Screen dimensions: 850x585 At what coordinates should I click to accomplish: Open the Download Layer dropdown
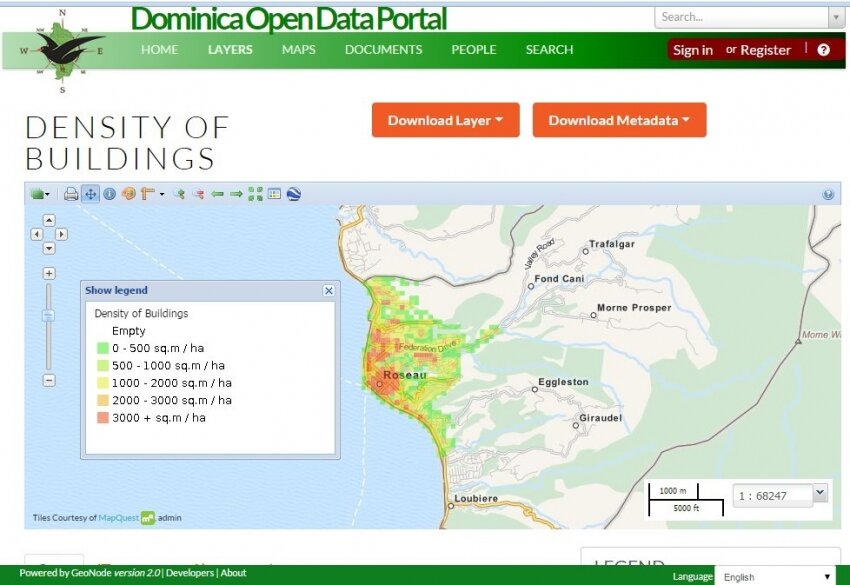pos(445,120)
